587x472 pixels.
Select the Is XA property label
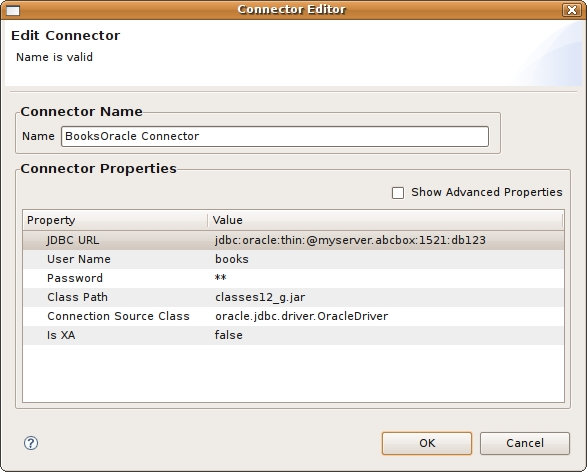pyautogui.click(x=61, y=335)
